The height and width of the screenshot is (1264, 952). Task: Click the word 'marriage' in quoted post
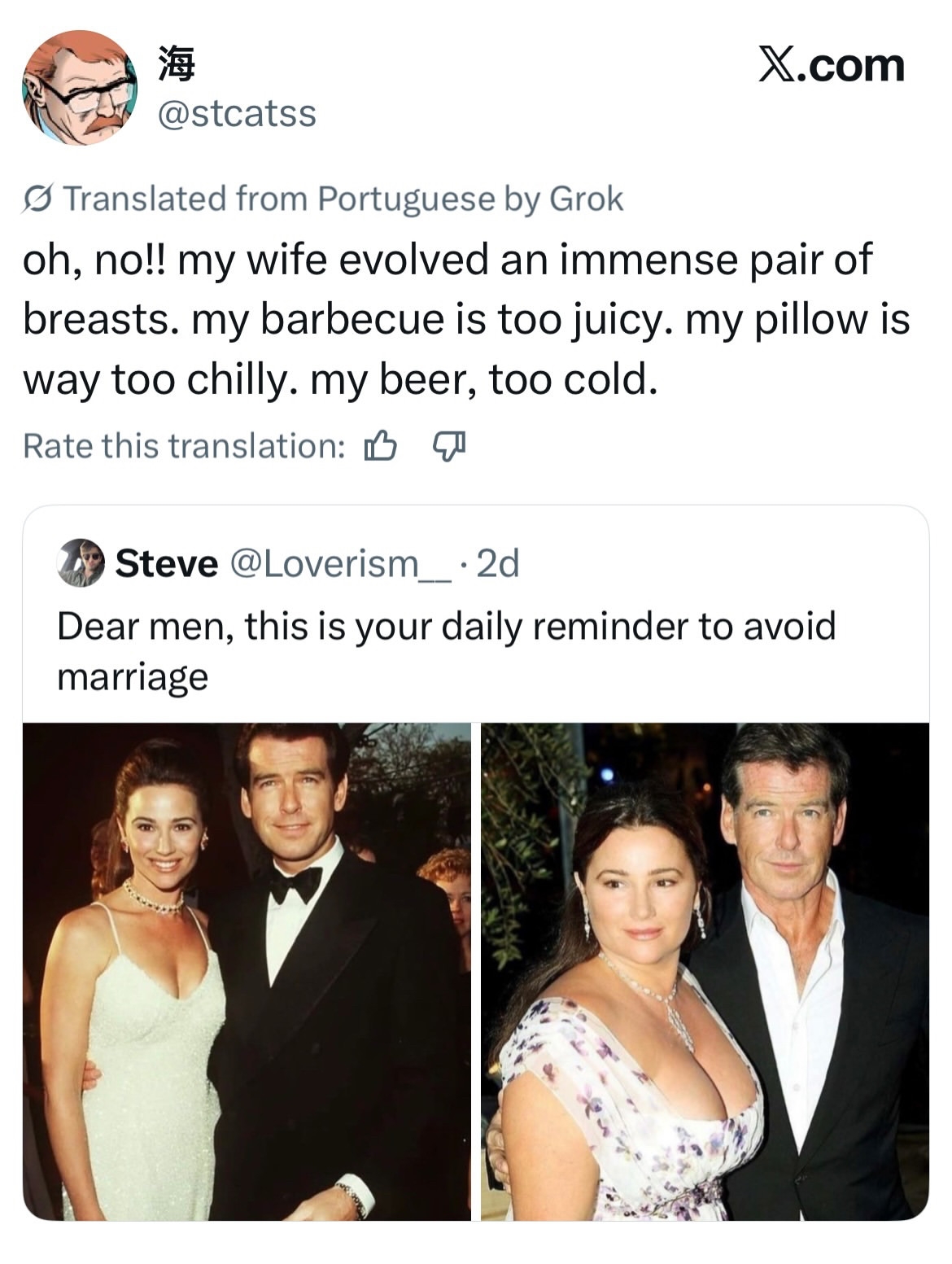pos(133,676)
